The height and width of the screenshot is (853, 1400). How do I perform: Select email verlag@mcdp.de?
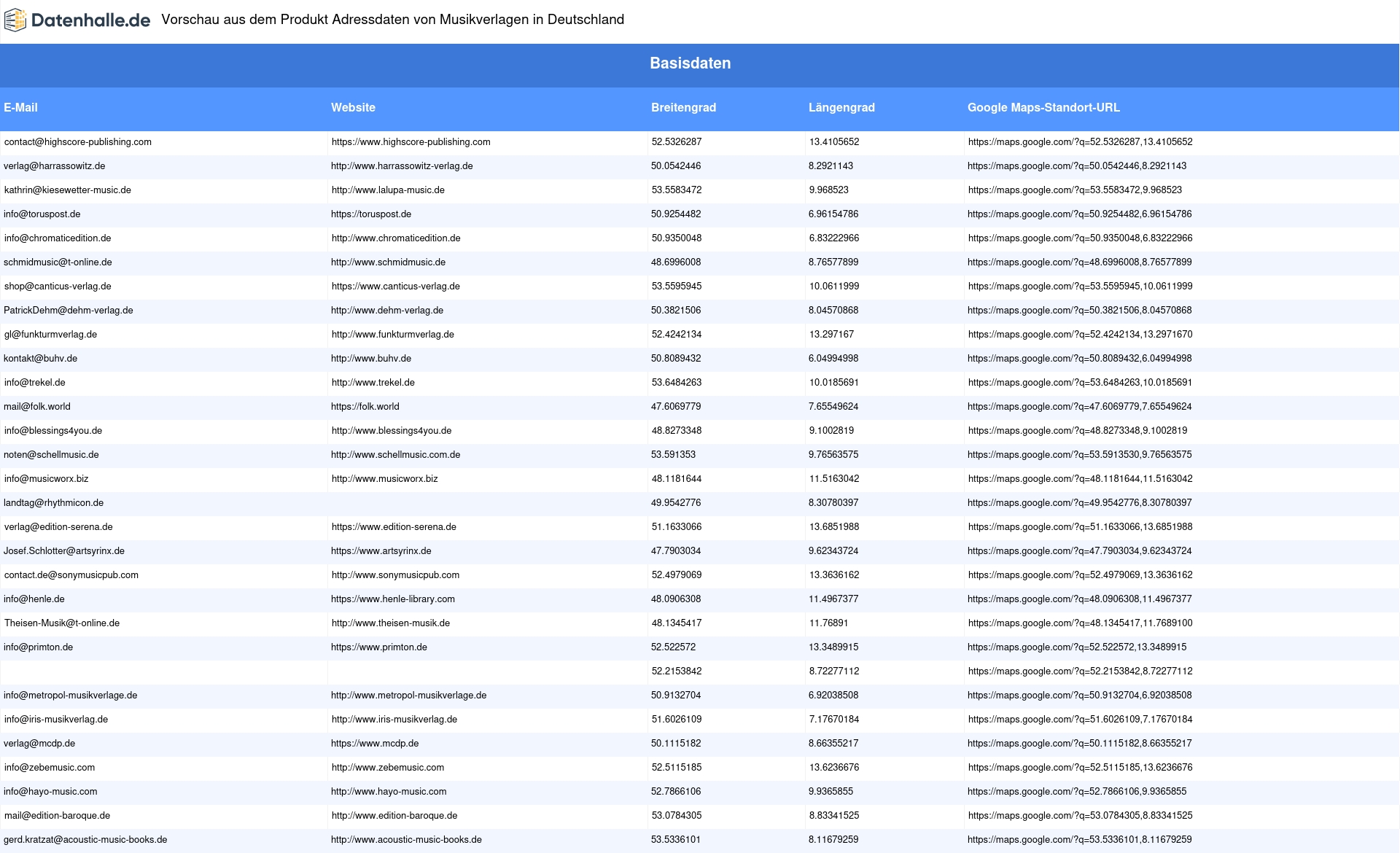click(x=39, y=744)
